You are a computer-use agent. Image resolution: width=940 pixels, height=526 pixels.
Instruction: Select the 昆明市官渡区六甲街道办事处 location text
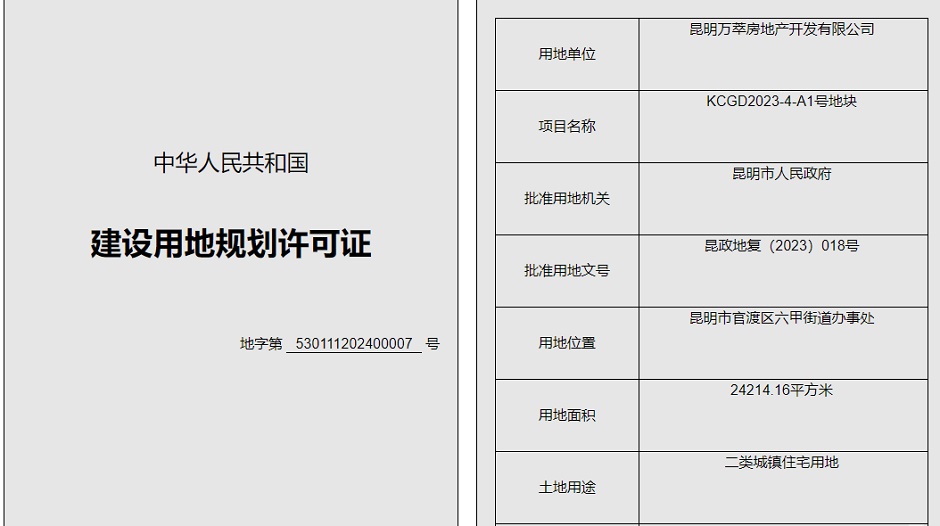781,318
